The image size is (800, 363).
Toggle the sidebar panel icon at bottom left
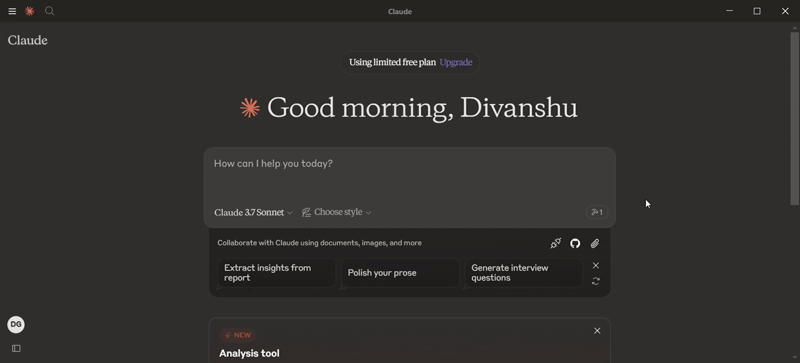pyautogui.click(x=16, y=348)
